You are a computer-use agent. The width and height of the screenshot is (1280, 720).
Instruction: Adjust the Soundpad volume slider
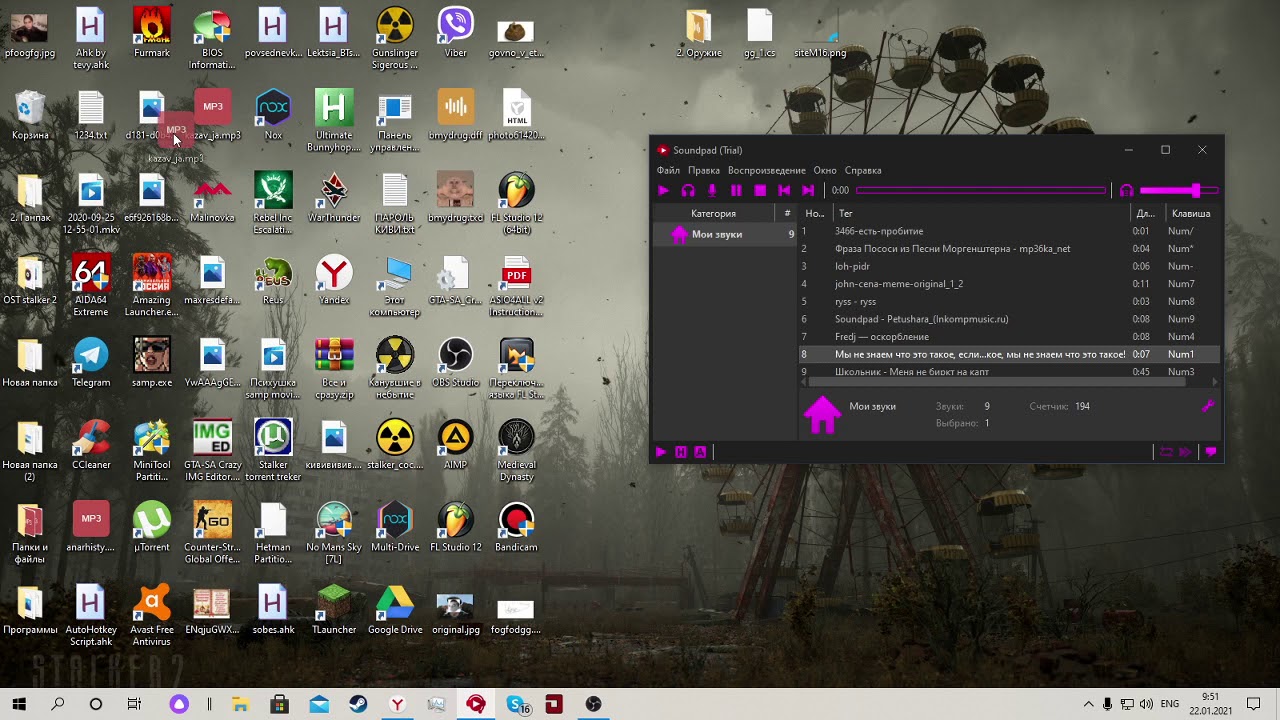coord(1178,190)
